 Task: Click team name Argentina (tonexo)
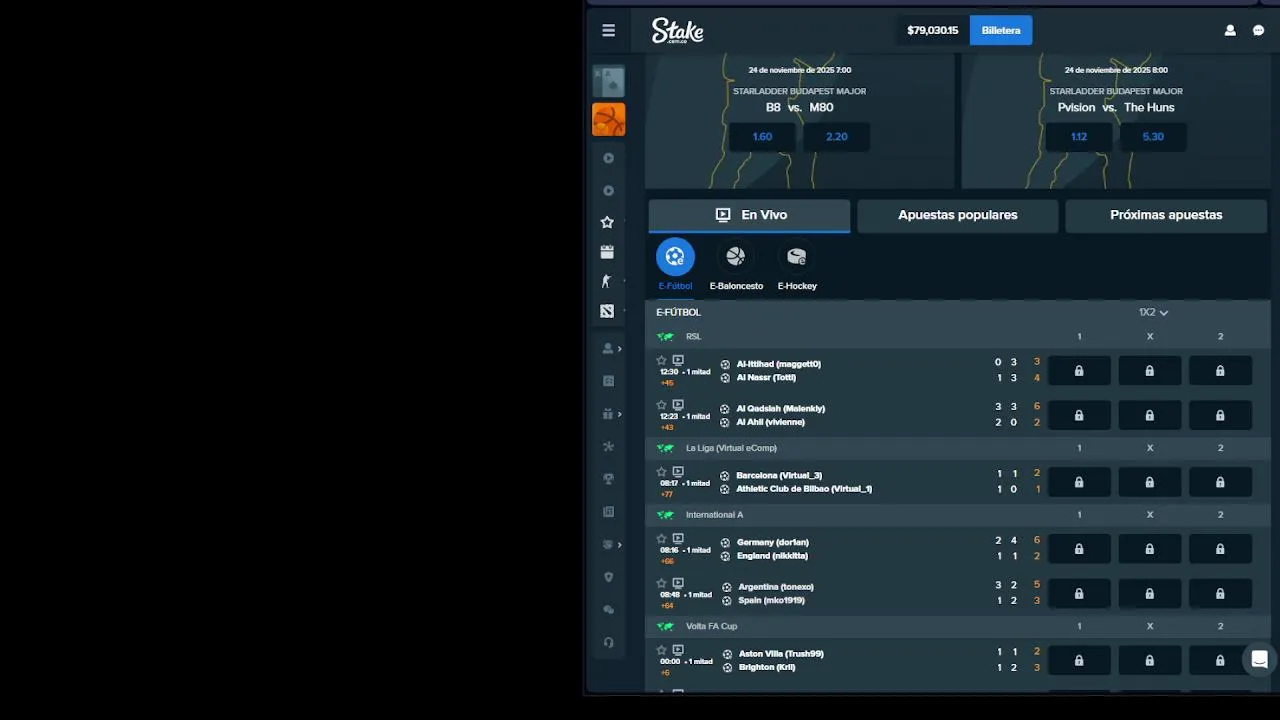pos(775,587)
